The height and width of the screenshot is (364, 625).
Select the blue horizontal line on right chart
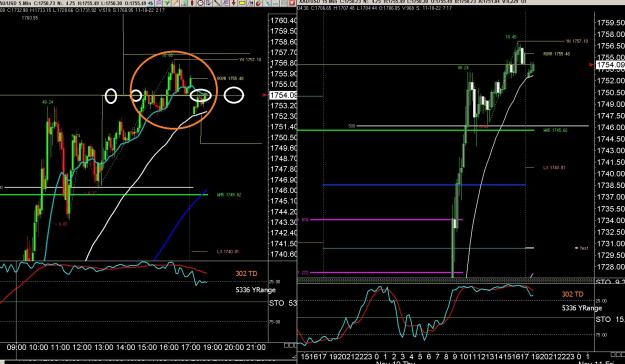tap(424, 185)
